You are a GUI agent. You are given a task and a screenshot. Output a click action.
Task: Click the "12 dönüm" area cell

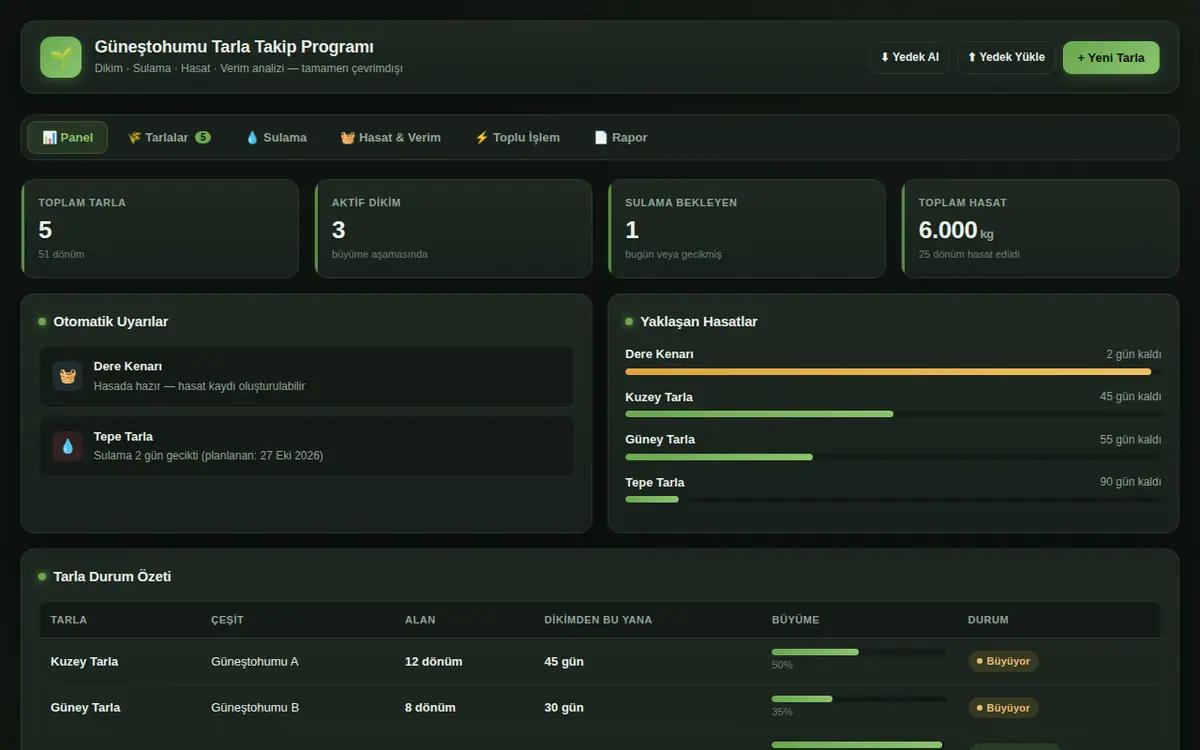pyautogui.click(x=434, y=662)
